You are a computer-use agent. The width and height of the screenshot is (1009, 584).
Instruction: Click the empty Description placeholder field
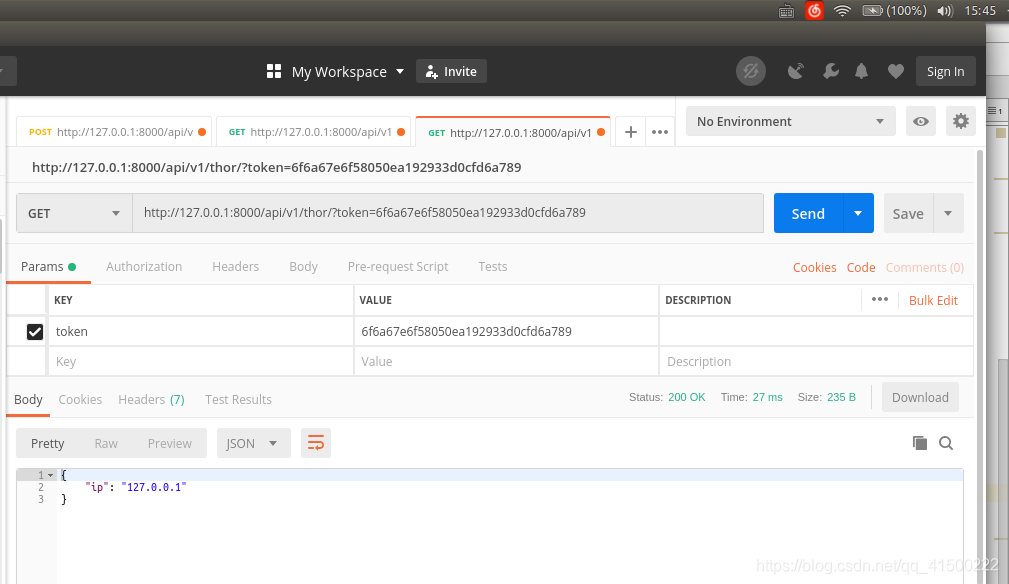[816, 361]
